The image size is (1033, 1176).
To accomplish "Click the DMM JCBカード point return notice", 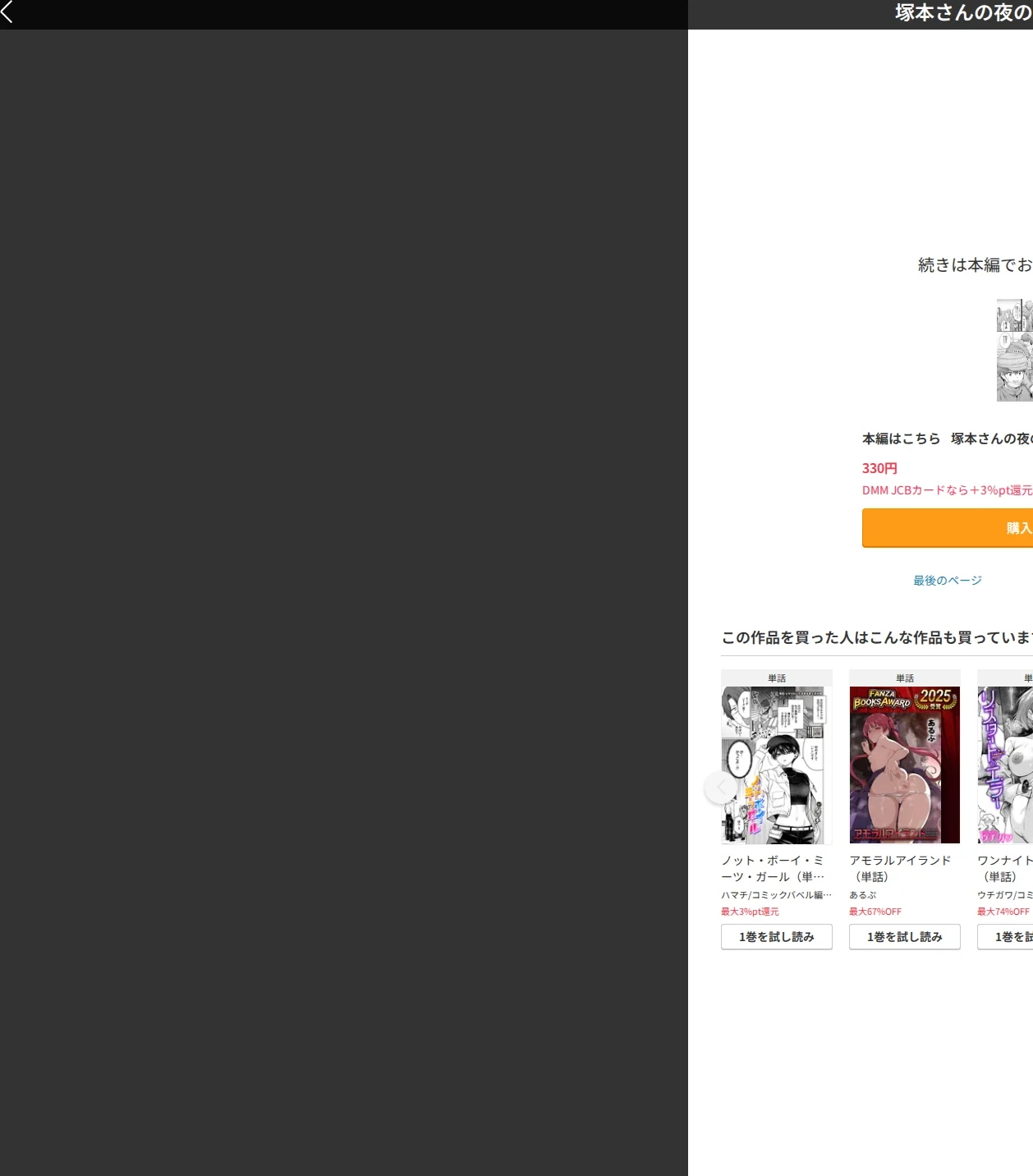I will click(x=948, y=490).
